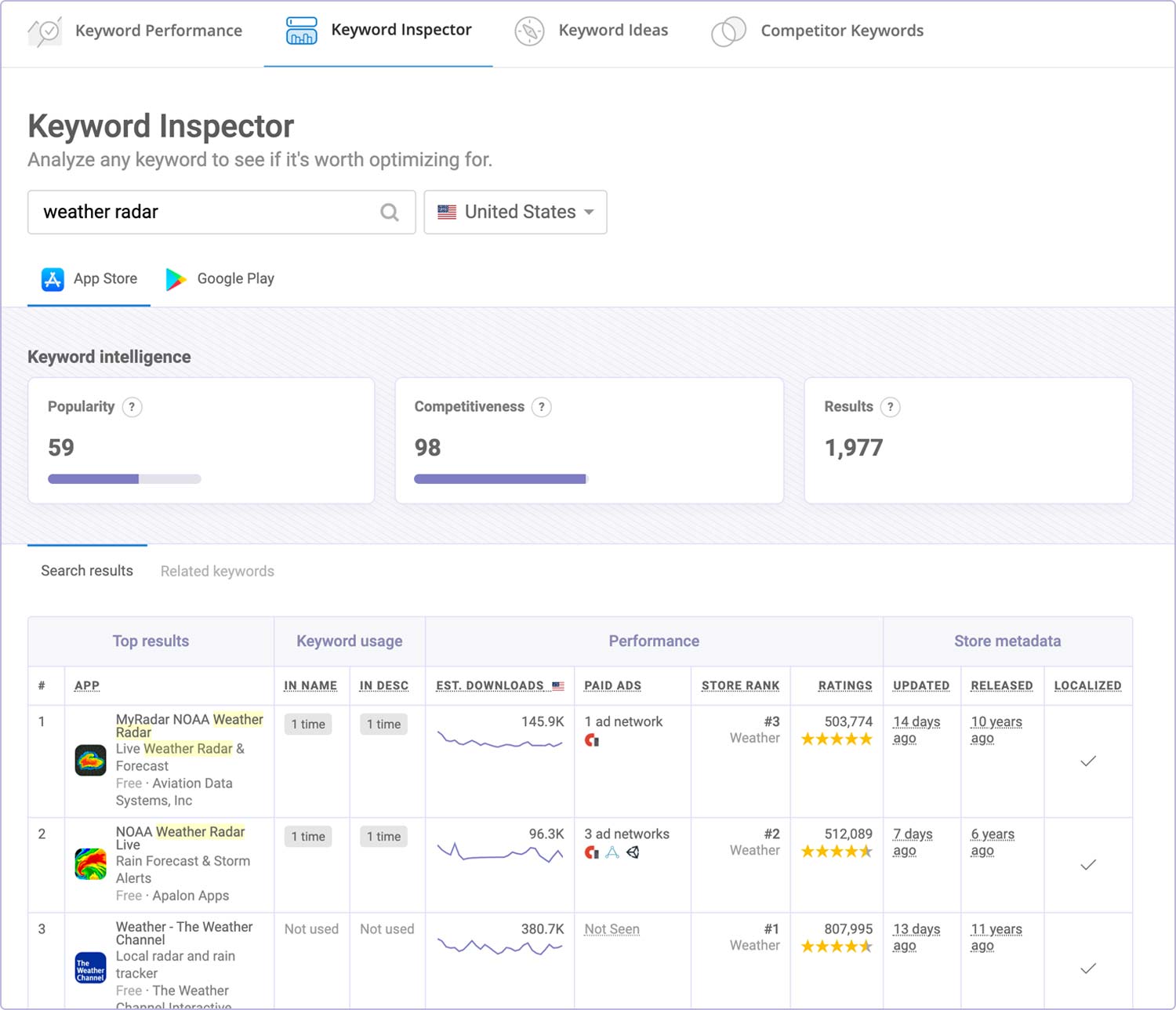Click Weather Channel's 13 days ago link
The height and width of the screenshot is (1010, 1176).
pos(916,937)
